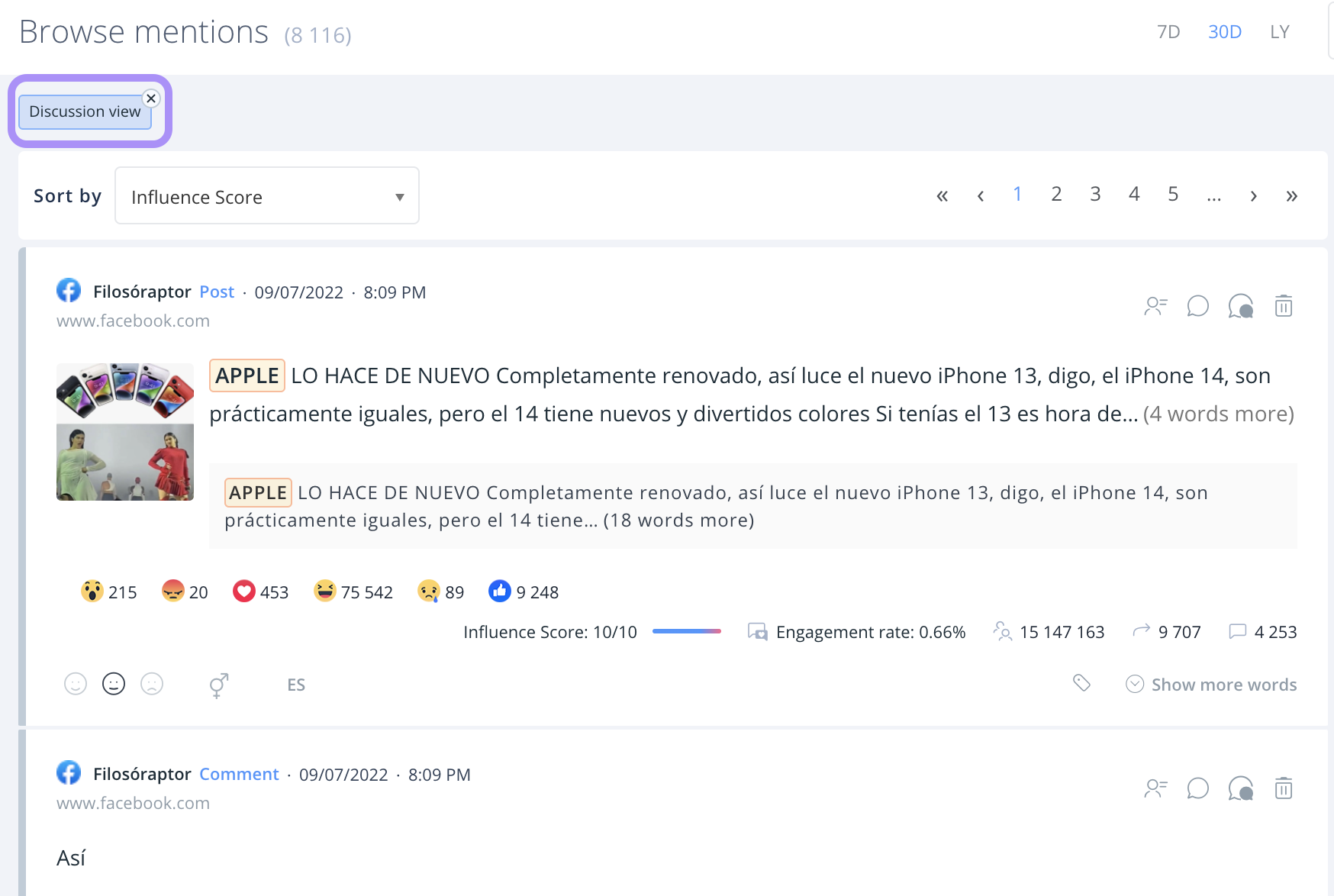Click the followers count 15 147 163
The width and height of the screenshot is (1334, 896).
[x=1049, y=632]
